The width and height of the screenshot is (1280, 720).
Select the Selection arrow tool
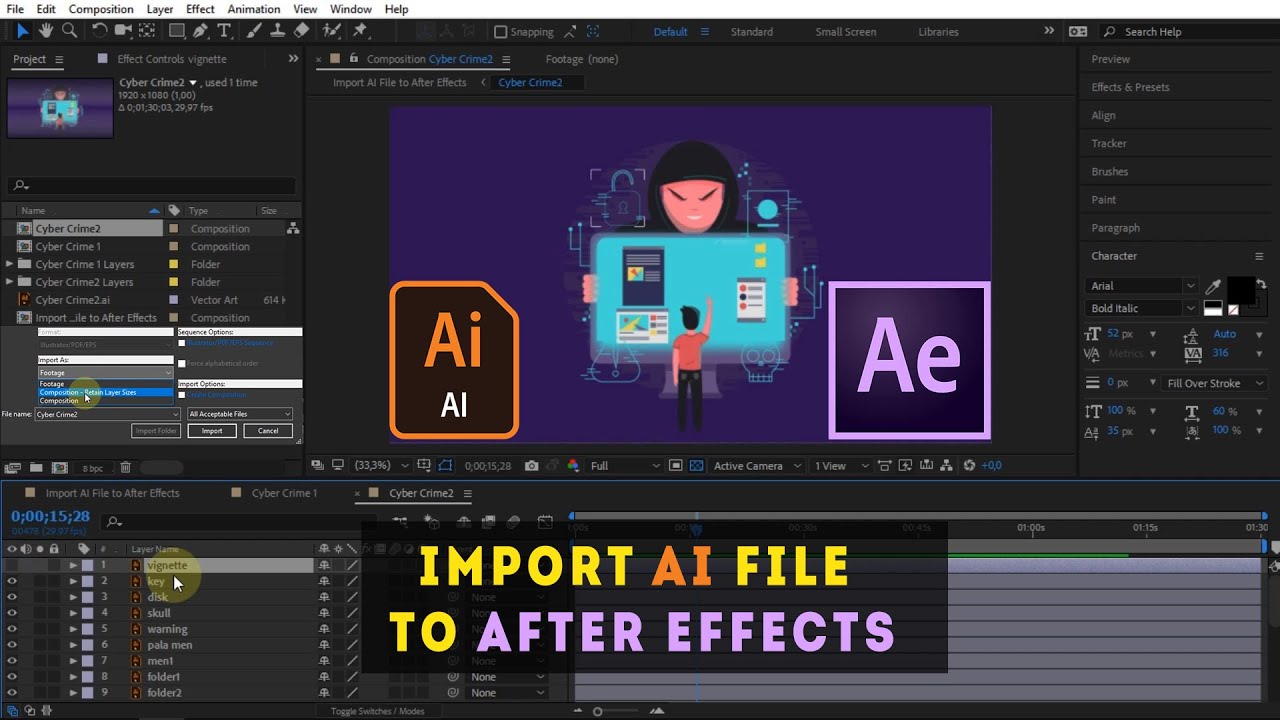(22, 31)
